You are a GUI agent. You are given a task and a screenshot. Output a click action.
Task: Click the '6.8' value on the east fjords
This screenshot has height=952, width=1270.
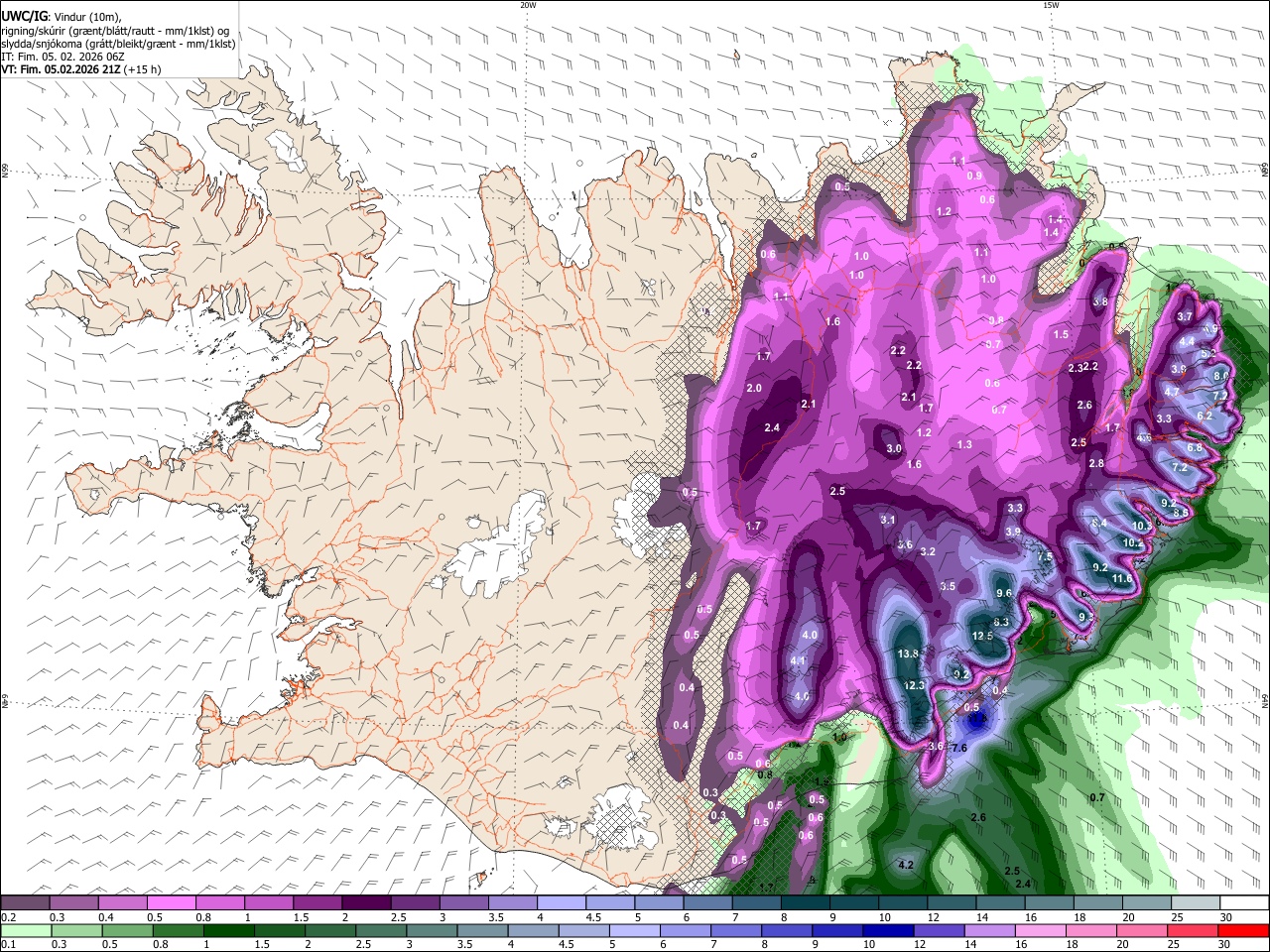tap(1196, 447)
